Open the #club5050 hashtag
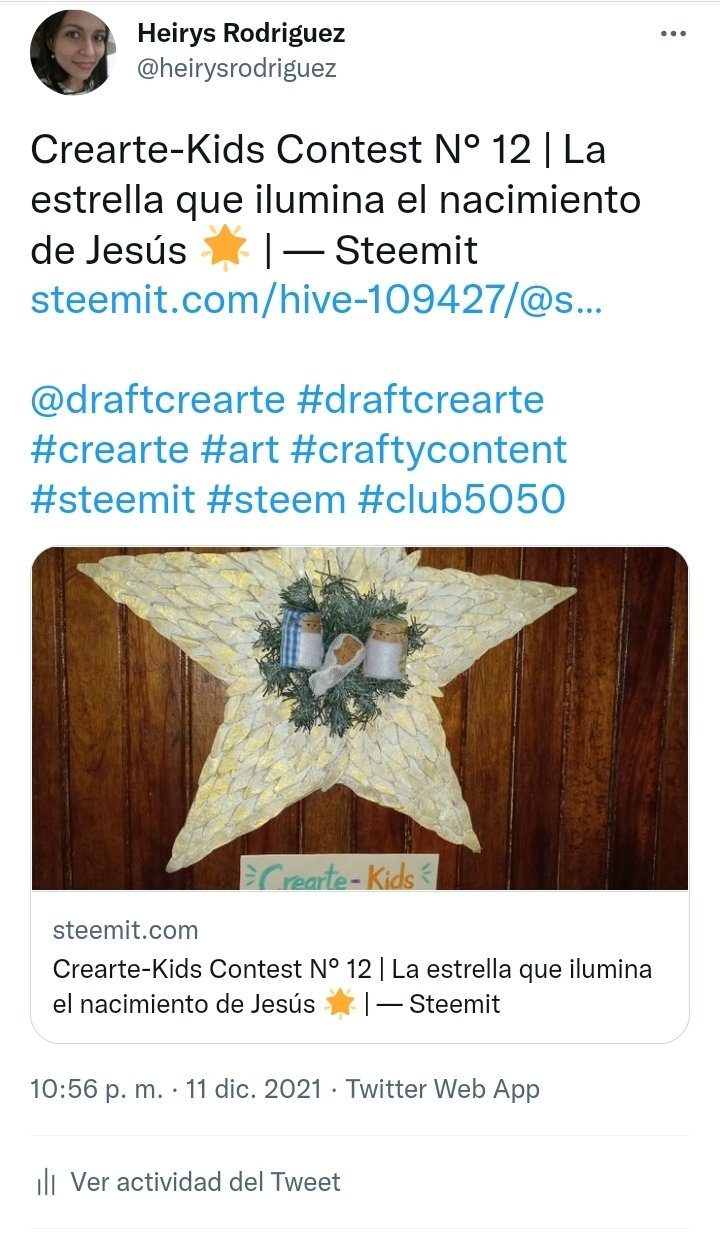The image size is (720, 1239). [x=461, y=499]
